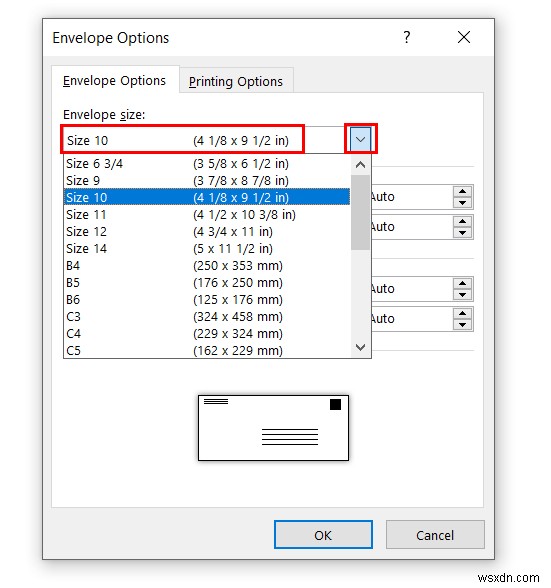Screen dimensions: 551x588
Task: Collapse the Envelope size dropdown arrow
Action: (360, 140)
